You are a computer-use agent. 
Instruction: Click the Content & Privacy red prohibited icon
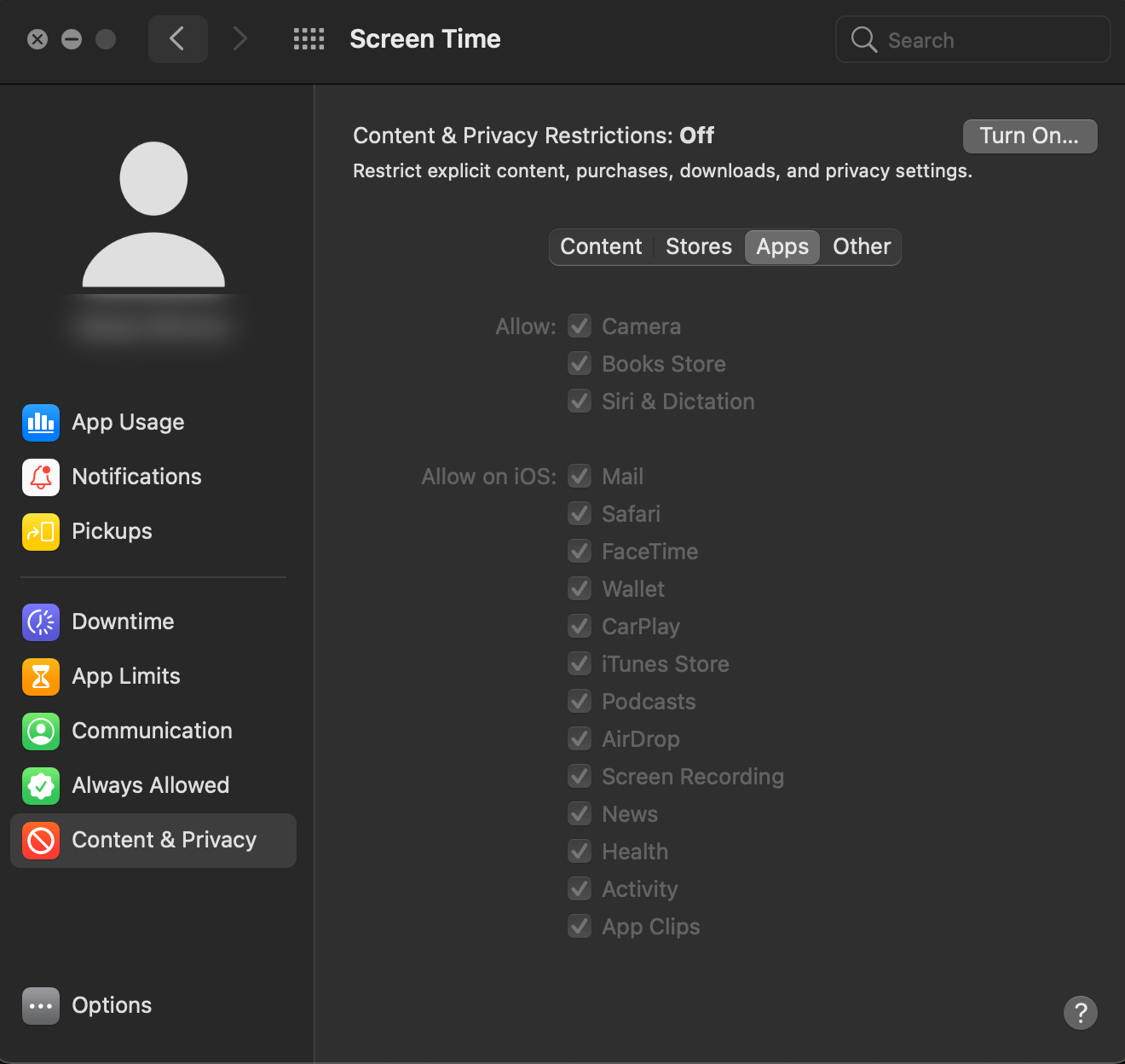click(x=41, y=841)
